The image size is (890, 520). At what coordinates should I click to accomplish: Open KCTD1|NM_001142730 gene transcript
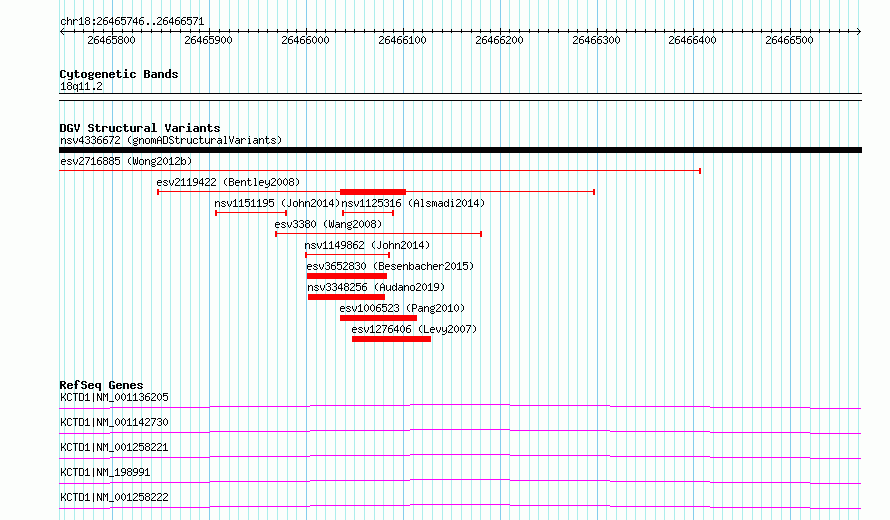[114, 422]
